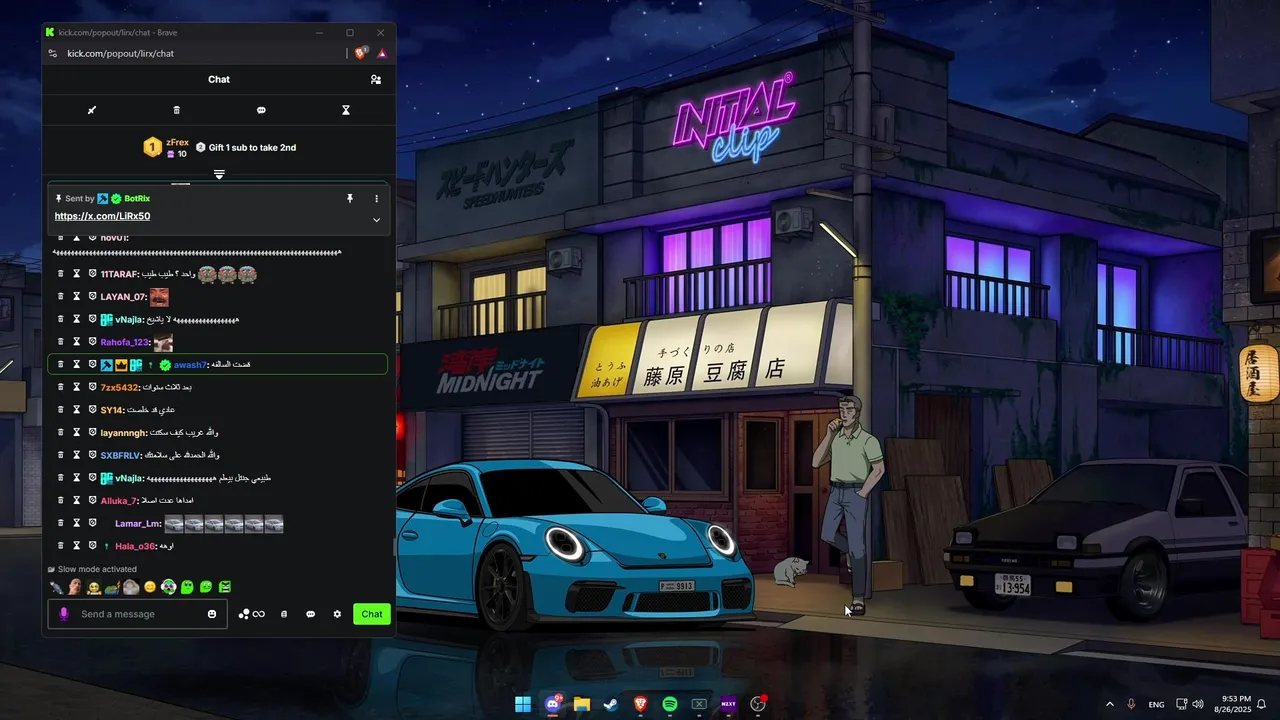This screenshot has height=720, width=1280.
Task: Click the shield icon next to Rahofa_123
Action: (x=93, y=342)
